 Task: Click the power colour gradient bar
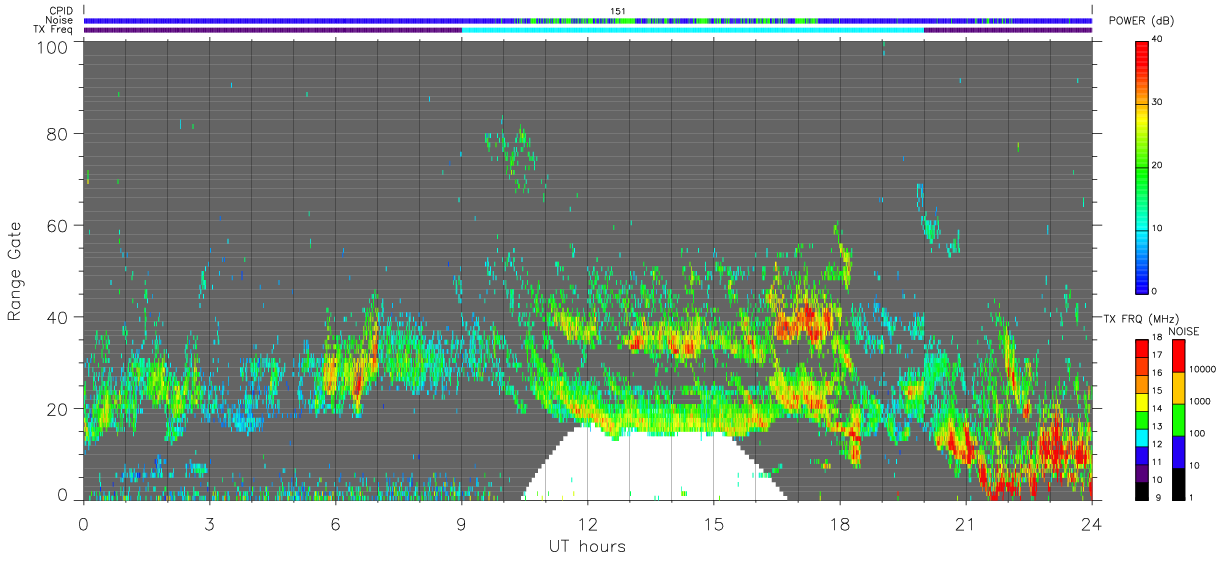coord(1142,166)
